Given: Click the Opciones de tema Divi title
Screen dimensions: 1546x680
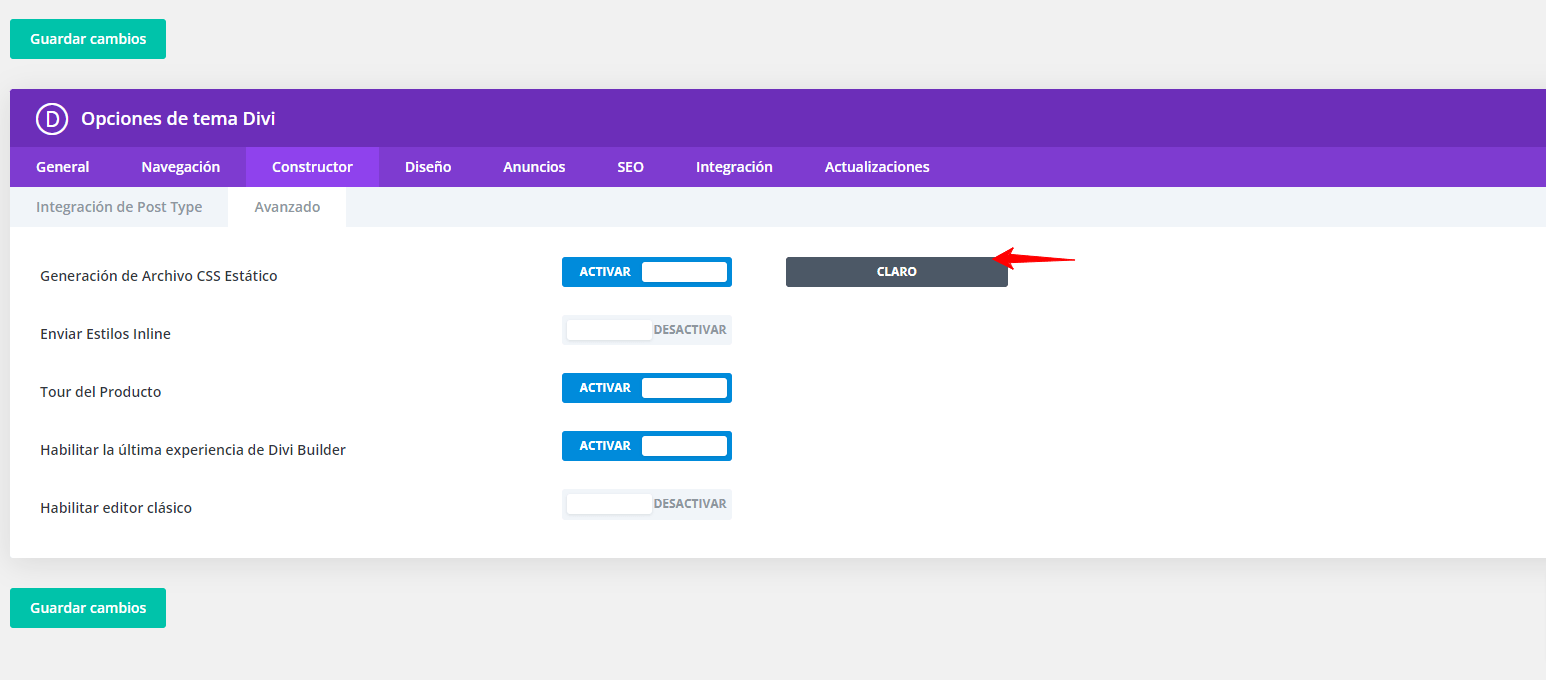Looking at the screenshot, I should (x=178, y=119).
